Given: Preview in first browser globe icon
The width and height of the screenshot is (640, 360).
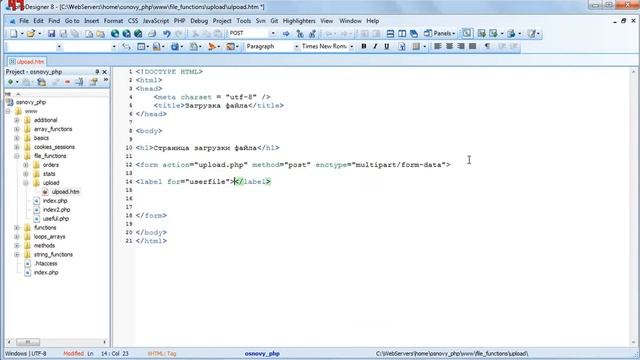Looking at the screenshot, I should click(x=115, y=33).
